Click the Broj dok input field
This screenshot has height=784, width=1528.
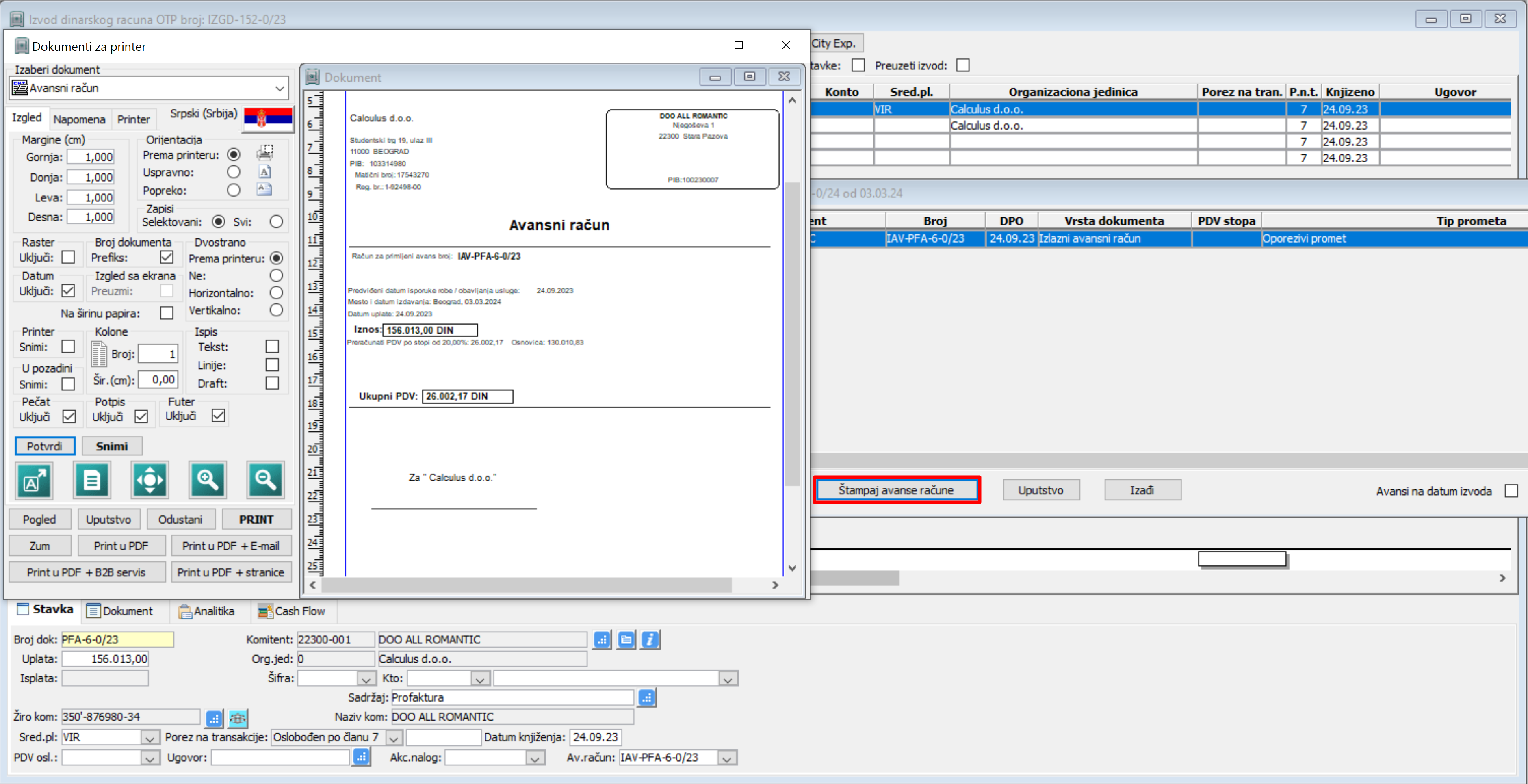[x=117, y=639]
